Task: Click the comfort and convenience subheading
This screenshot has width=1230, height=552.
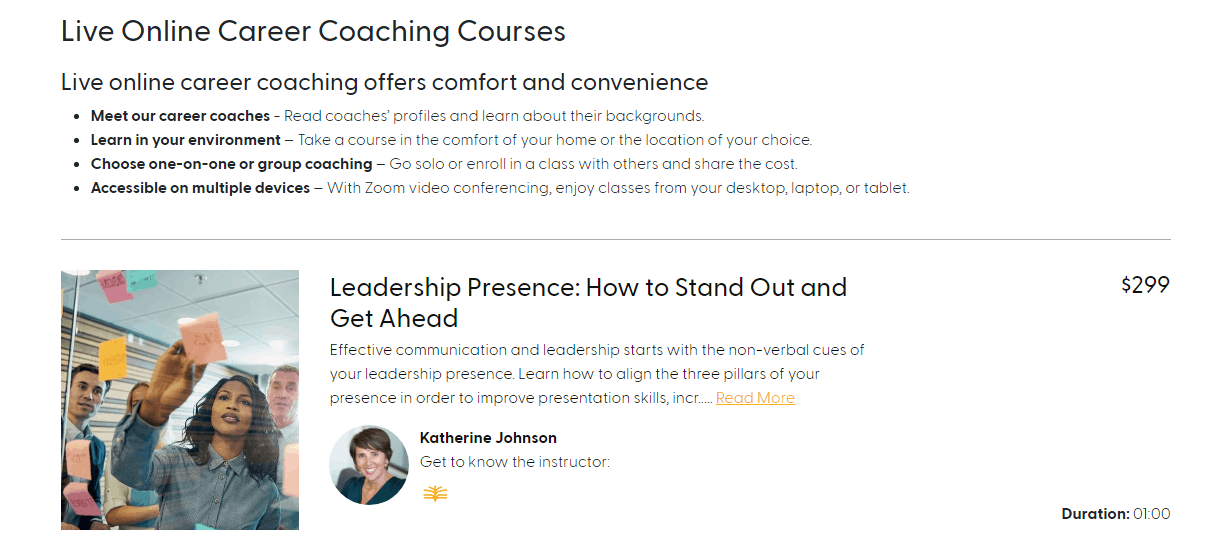Action: 384,82
